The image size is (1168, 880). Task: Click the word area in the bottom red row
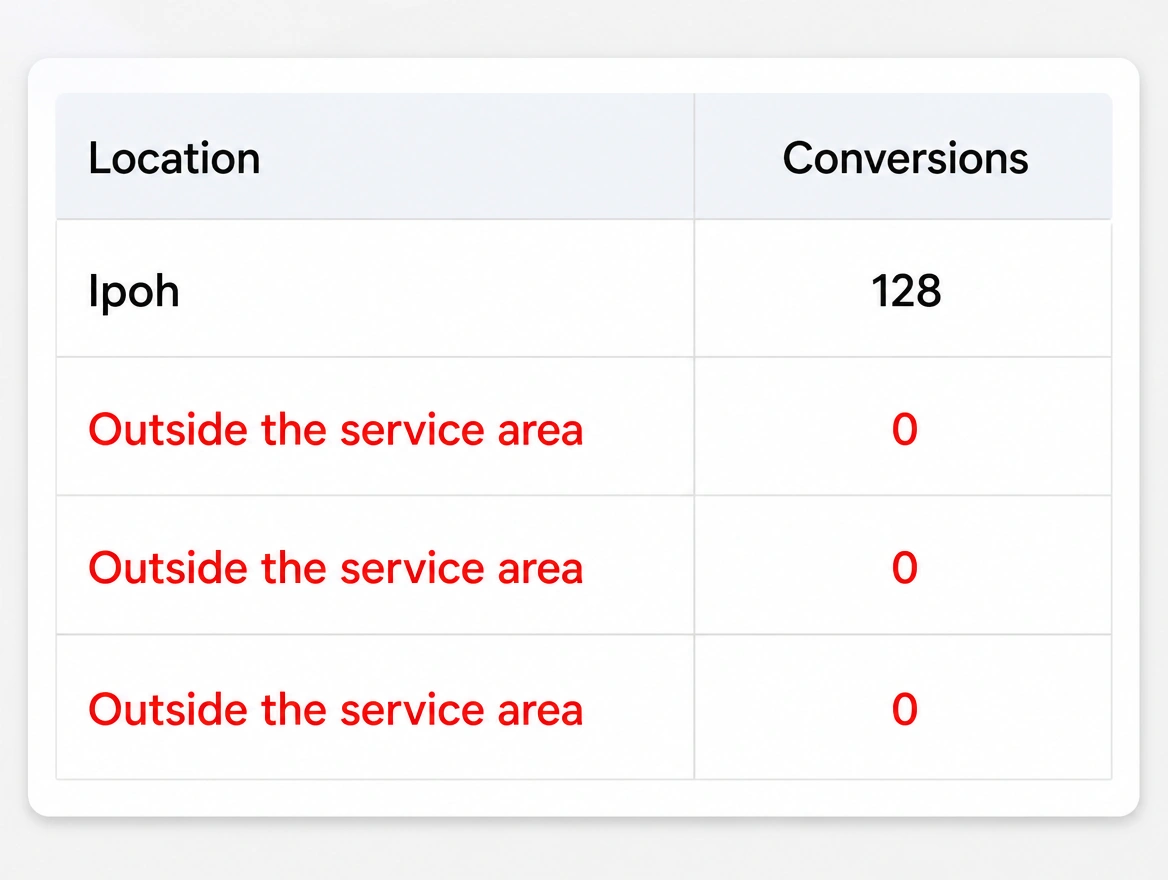(540, 709)
